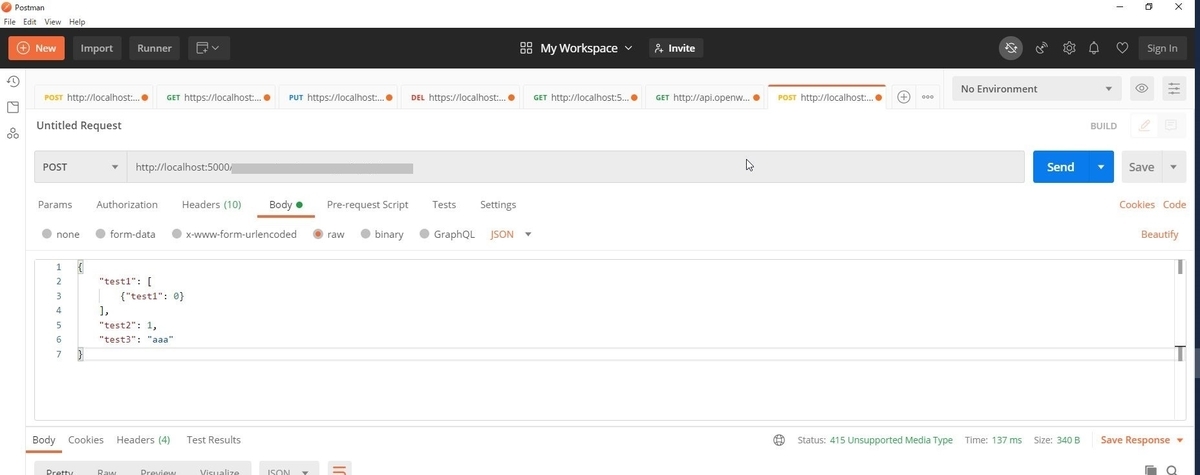Click the pencil edit icon beside BUILD
Screen dimensions: 1200x475
1145,126
